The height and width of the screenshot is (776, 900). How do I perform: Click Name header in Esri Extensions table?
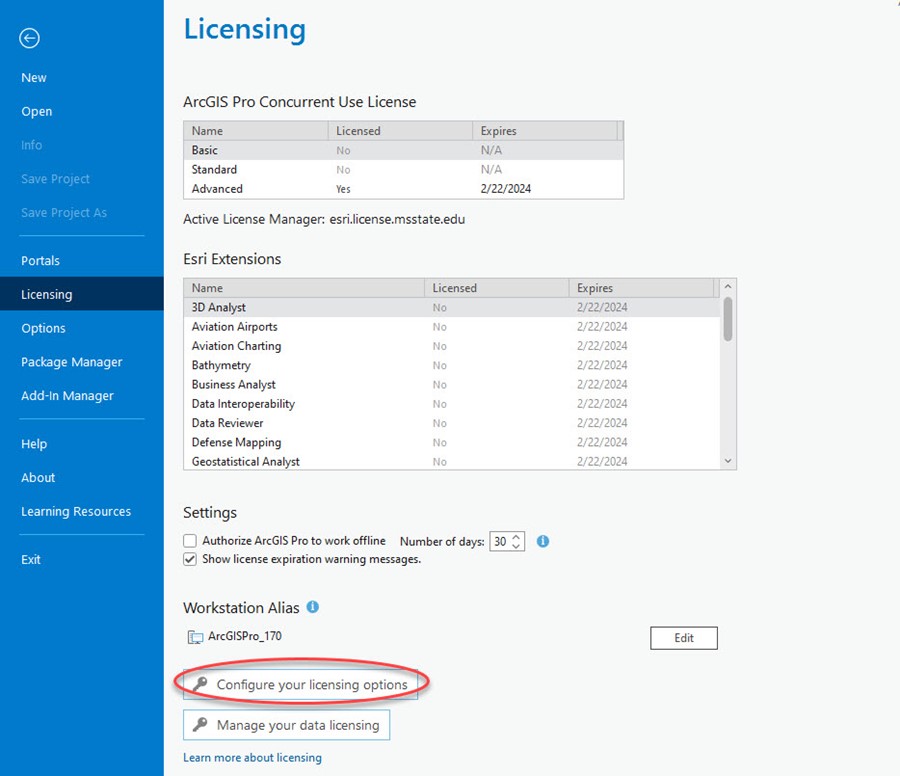tap(304, 288)
